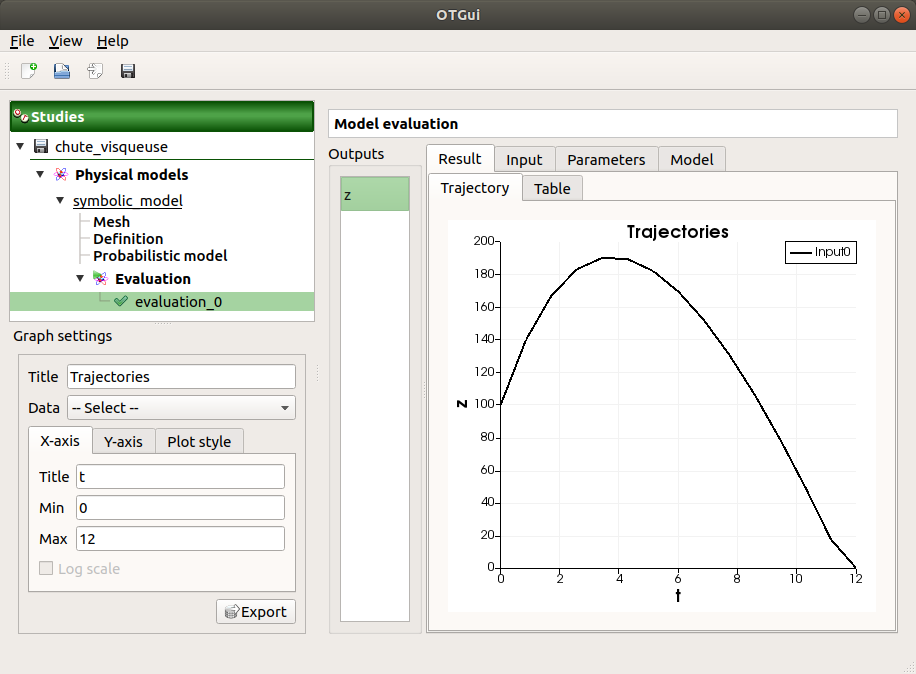This screenshot has width=916, height=674.
Task: Click the Export button
Action: coord(256,611)
